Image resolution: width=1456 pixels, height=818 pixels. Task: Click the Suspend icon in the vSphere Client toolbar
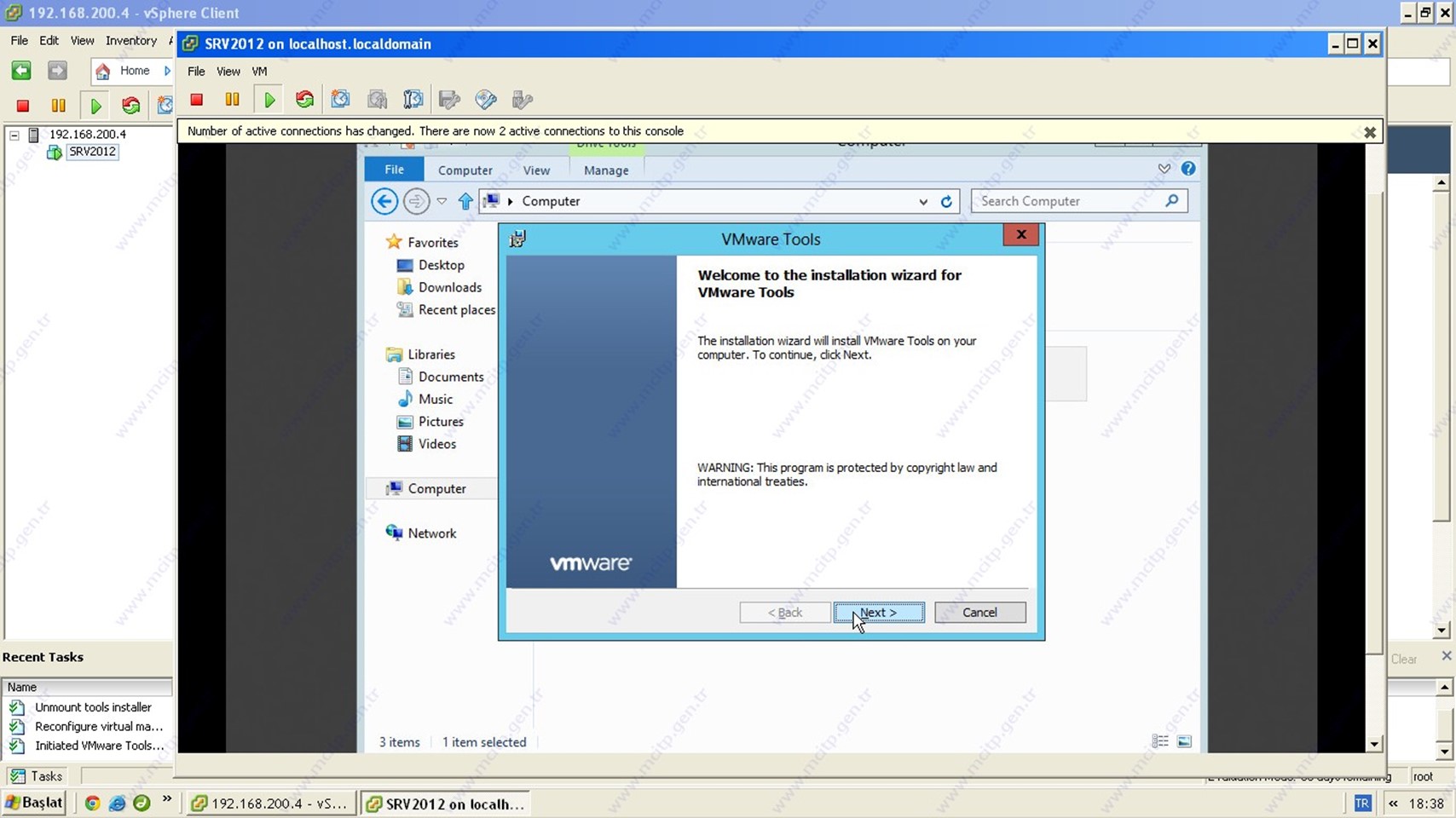[x=58, y=106]
